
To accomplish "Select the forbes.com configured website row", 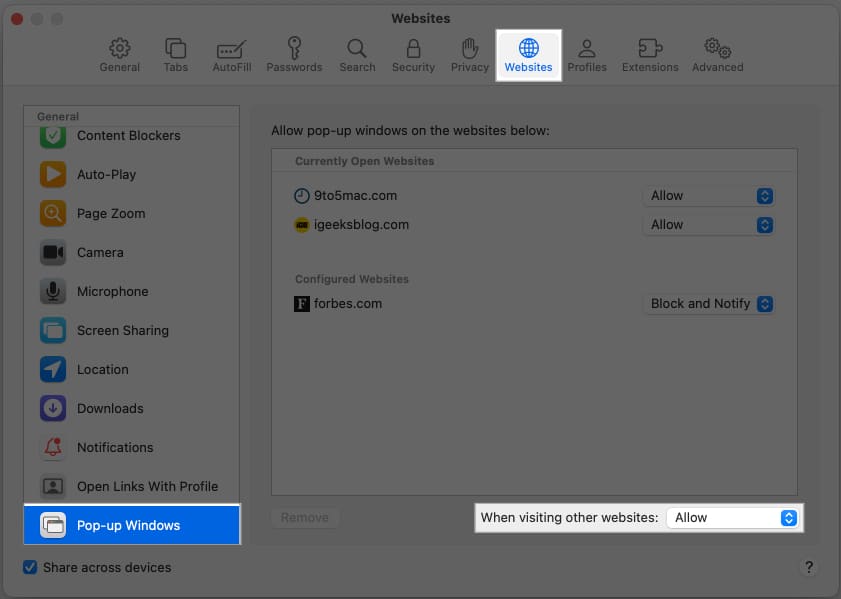I will (534, 304).
